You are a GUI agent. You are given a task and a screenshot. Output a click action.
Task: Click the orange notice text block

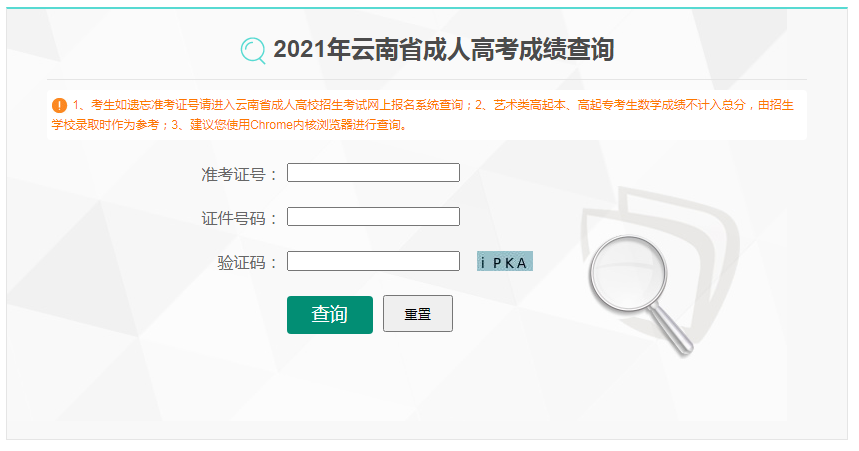pos(422,115)
